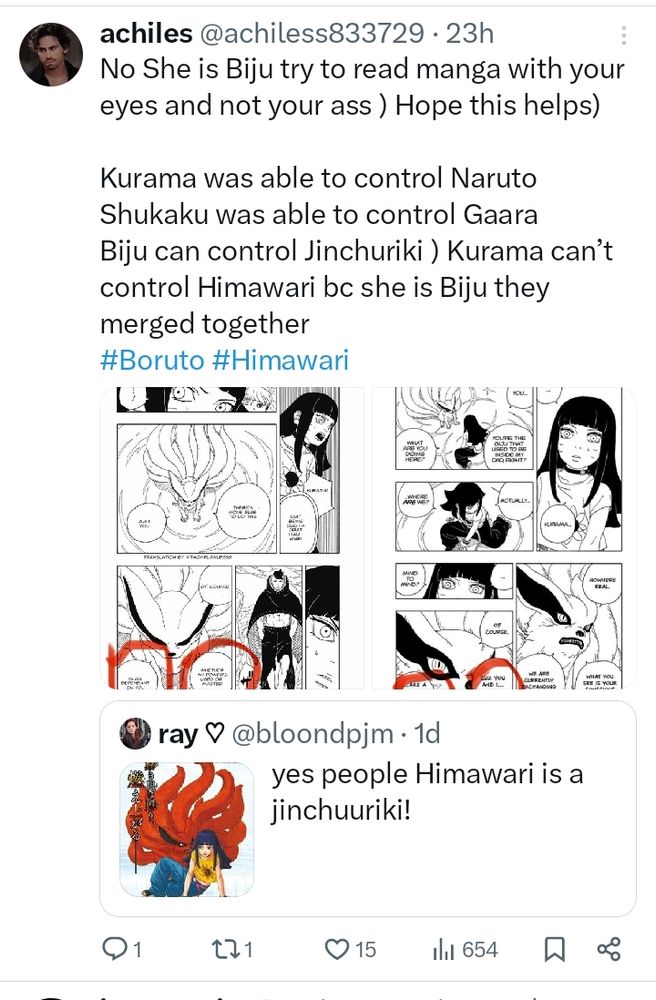Screen dimensions: 656x1000
Task: Open the @achiless833729 handle
Action: (312, 33)
